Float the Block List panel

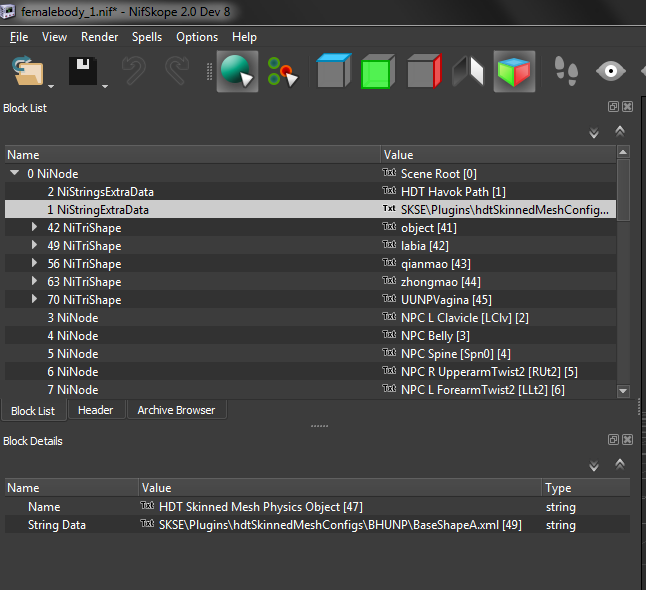click(x=613, y=107)
